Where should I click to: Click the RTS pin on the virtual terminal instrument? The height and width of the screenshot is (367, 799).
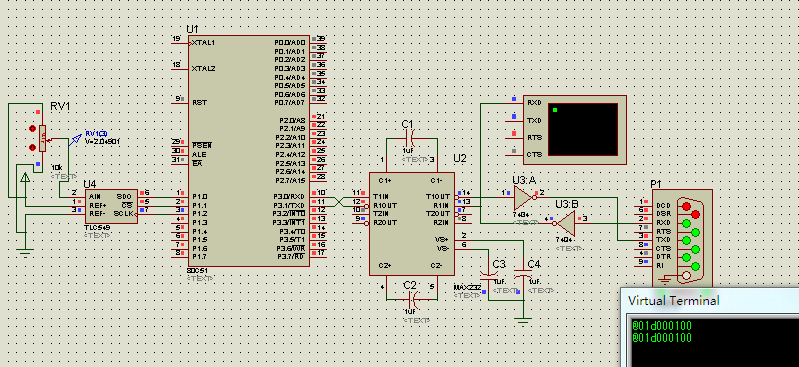[x=534, y=137]
